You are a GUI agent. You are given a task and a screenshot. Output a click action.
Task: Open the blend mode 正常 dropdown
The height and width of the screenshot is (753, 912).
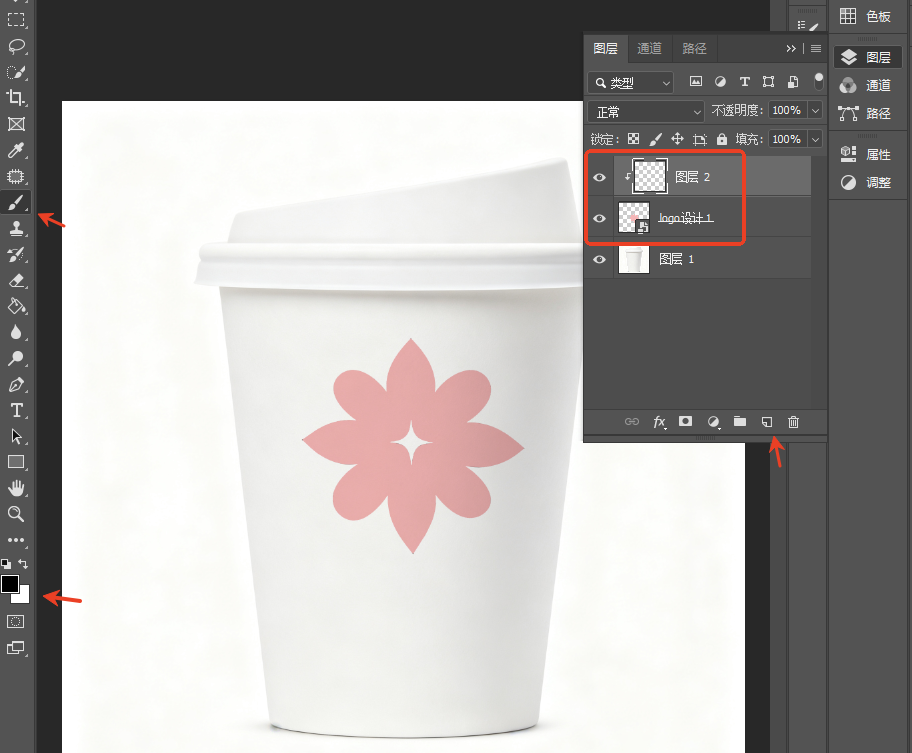pyautogui.click(x=646, y=111)
